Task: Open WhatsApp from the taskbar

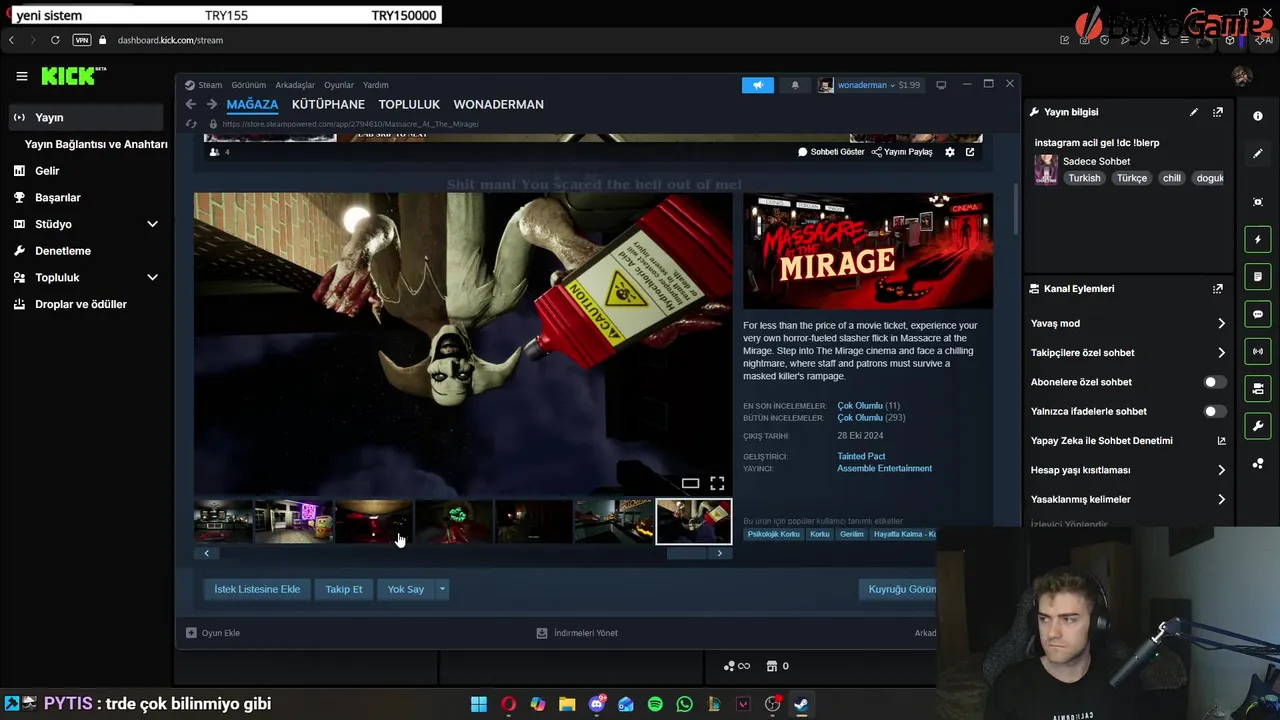Action: (684, 704)
